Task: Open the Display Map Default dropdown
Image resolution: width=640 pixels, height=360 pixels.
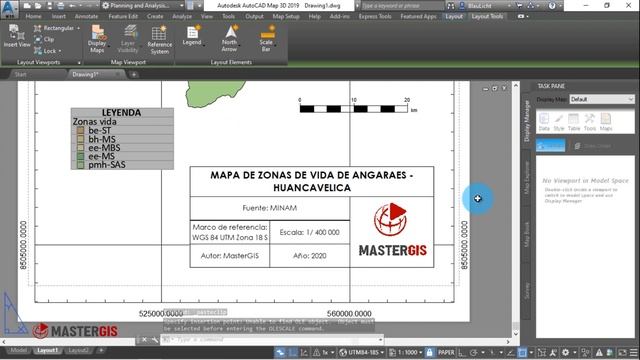Action: 602,99
